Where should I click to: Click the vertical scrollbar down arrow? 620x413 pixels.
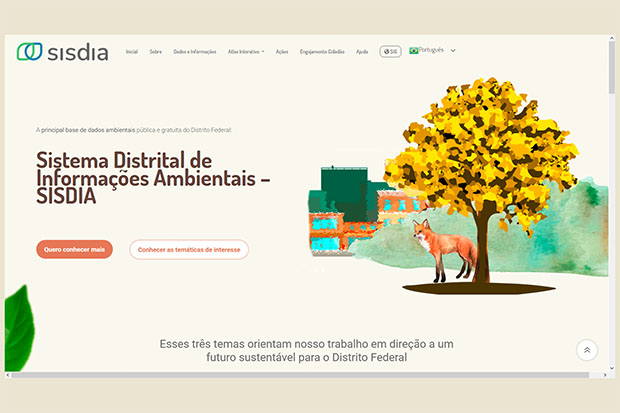[x=612, y=368]
